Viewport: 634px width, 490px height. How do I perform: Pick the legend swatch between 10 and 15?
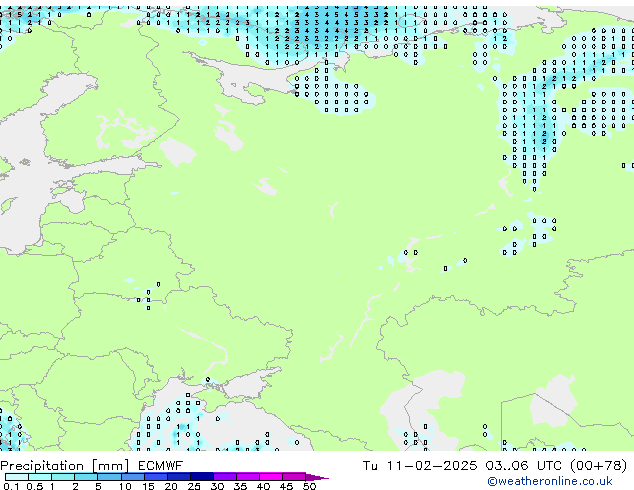click(134, 477)
